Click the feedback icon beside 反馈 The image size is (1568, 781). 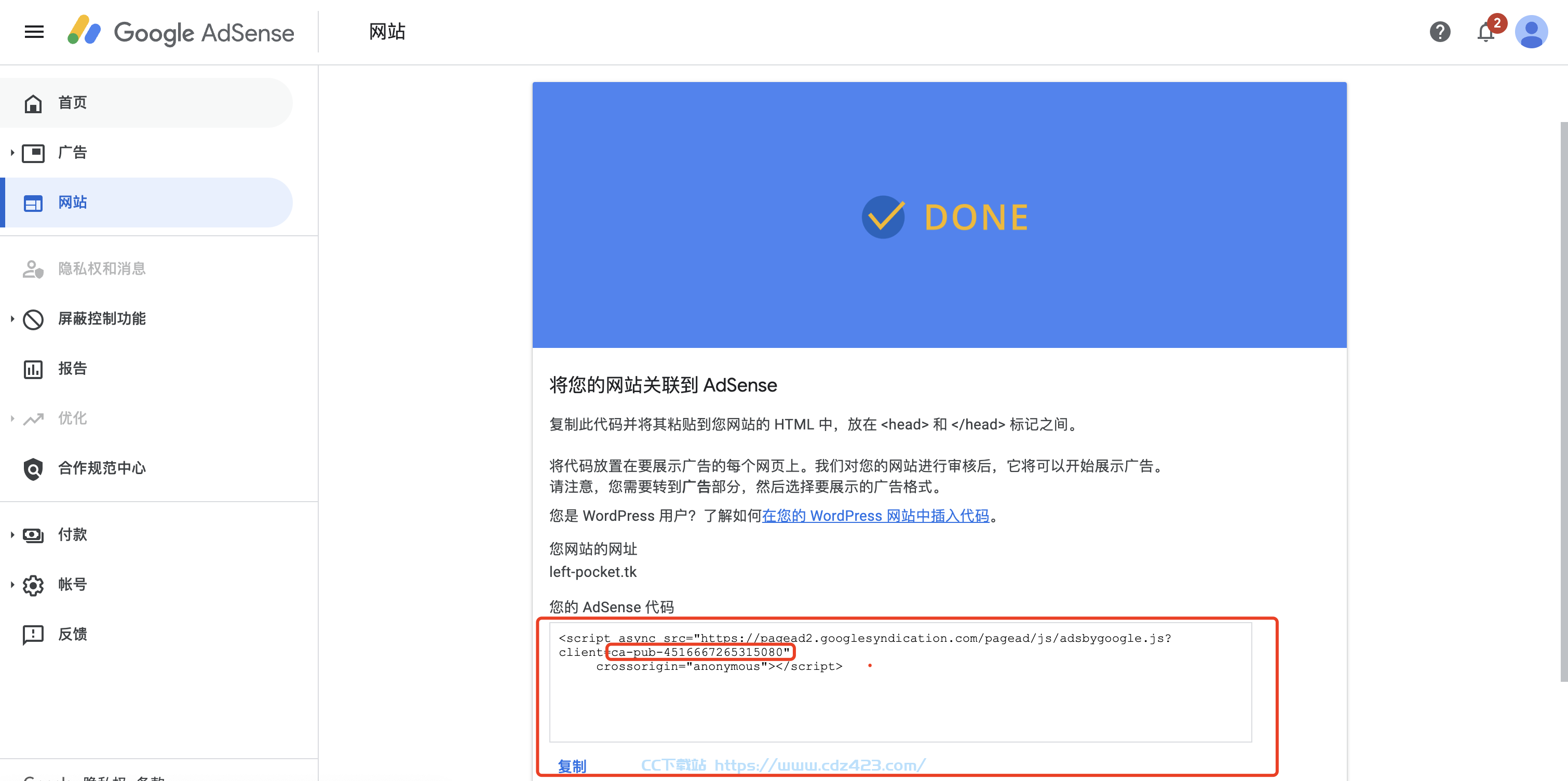point(33,635)
